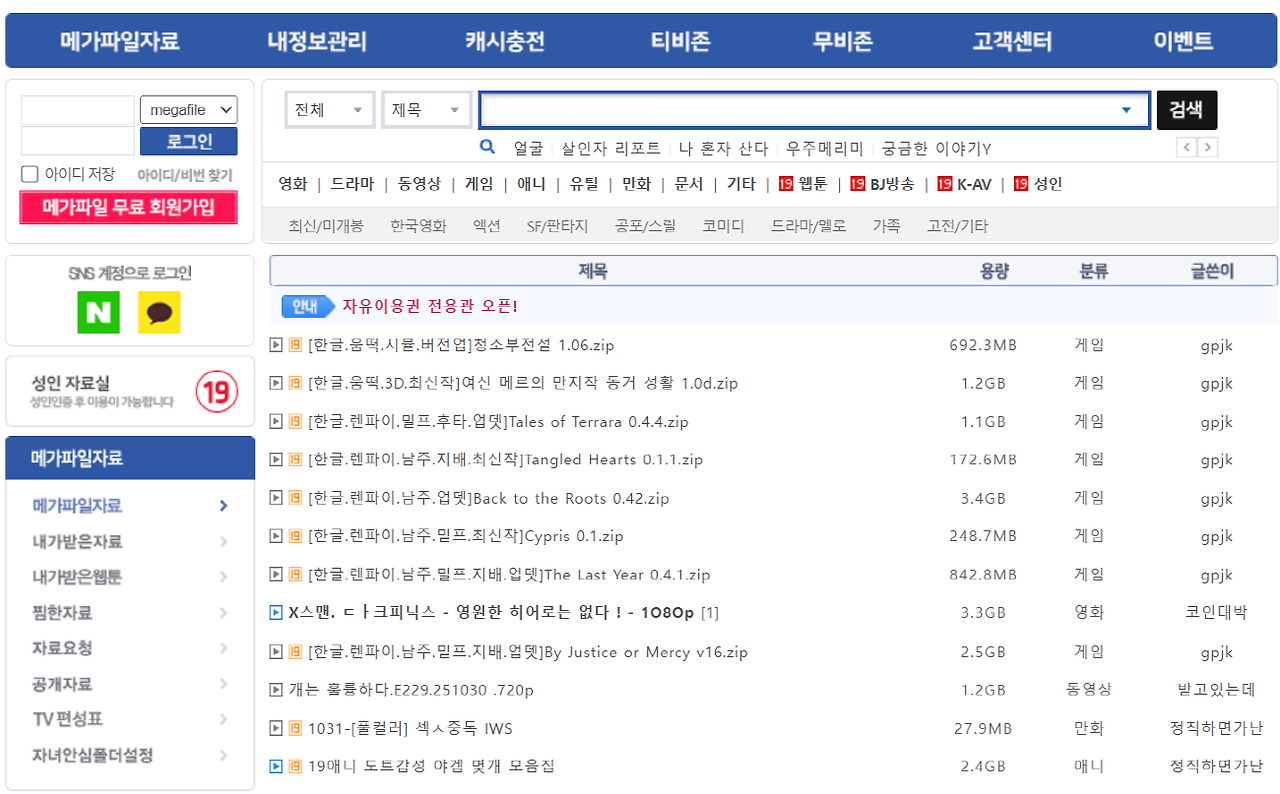Click the Naver SNS login icon

tap(98, 312)
